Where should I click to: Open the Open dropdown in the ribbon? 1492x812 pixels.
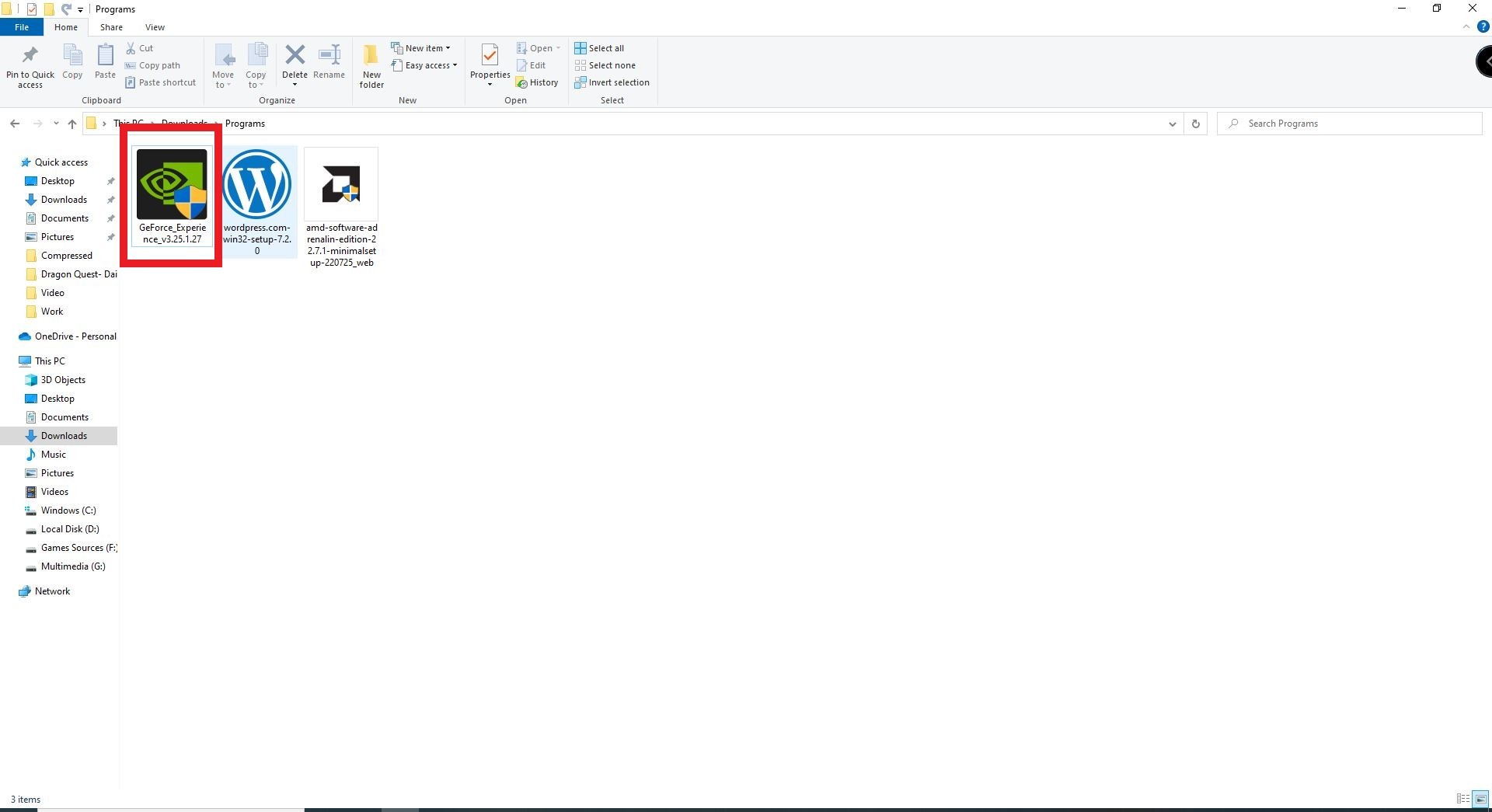pos(539,48)
